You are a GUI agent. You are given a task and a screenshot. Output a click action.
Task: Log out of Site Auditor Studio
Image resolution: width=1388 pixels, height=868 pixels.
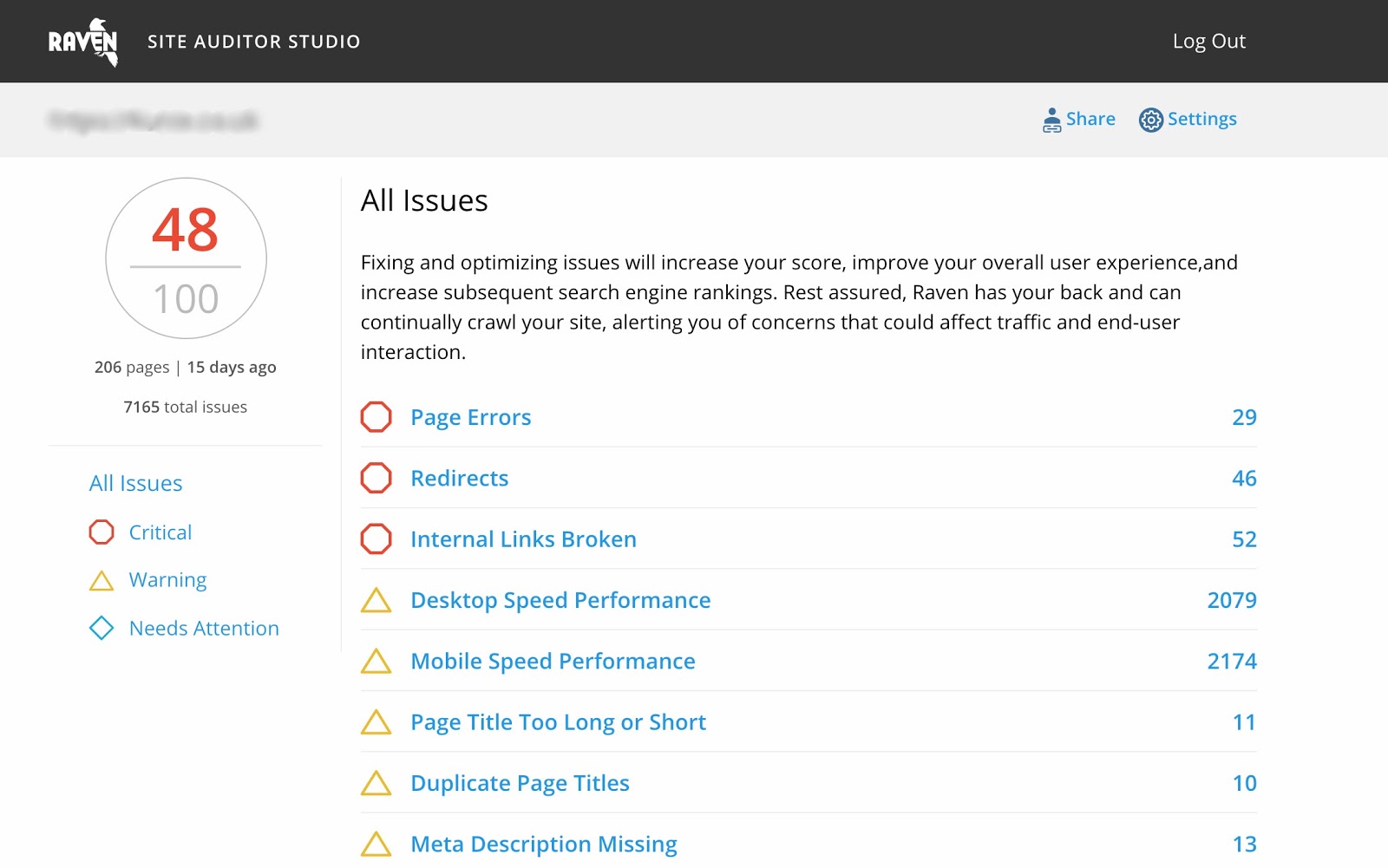(1208, 41)
